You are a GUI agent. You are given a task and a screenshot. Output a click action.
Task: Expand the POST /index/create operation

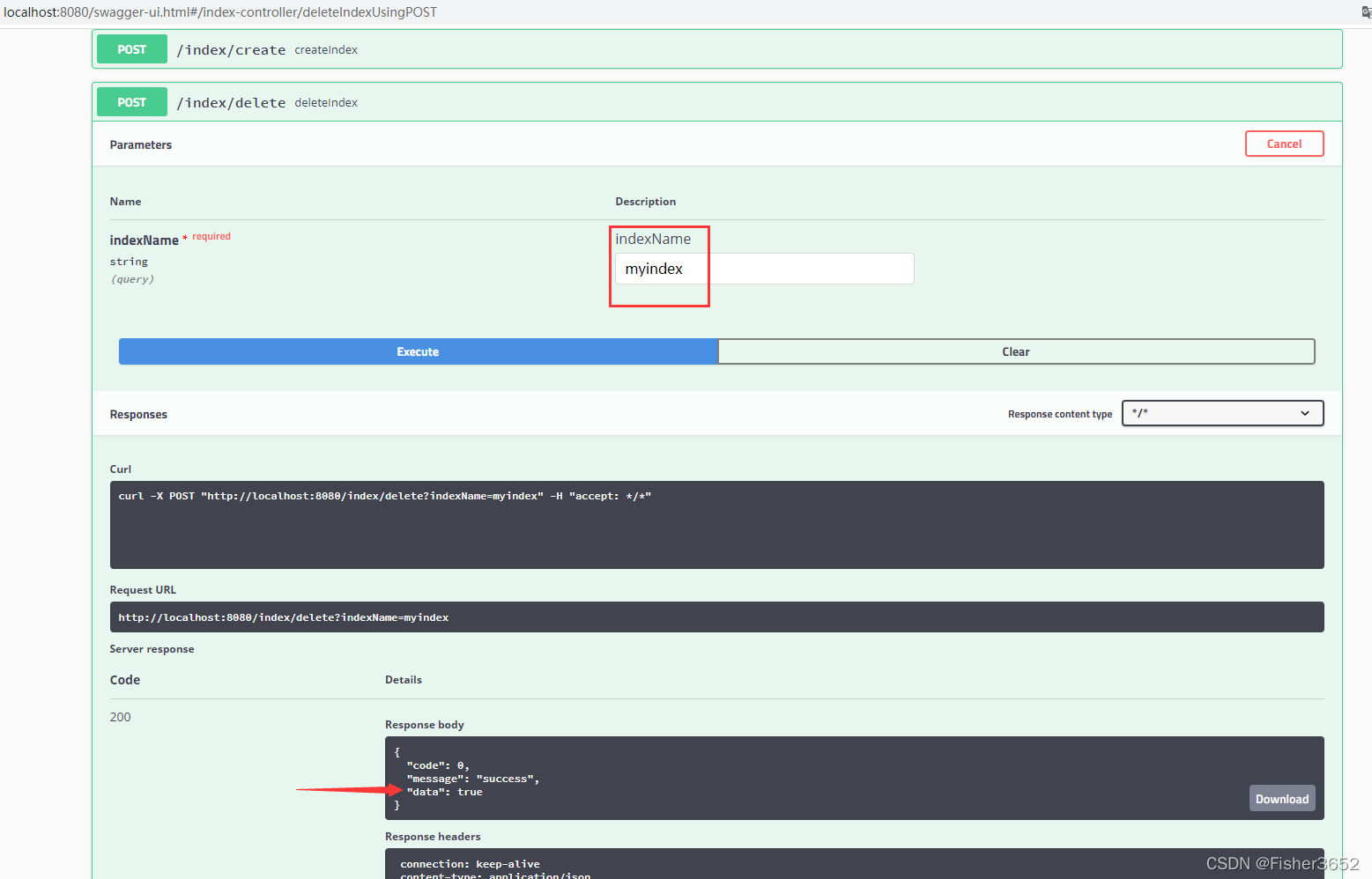point(716,49)
